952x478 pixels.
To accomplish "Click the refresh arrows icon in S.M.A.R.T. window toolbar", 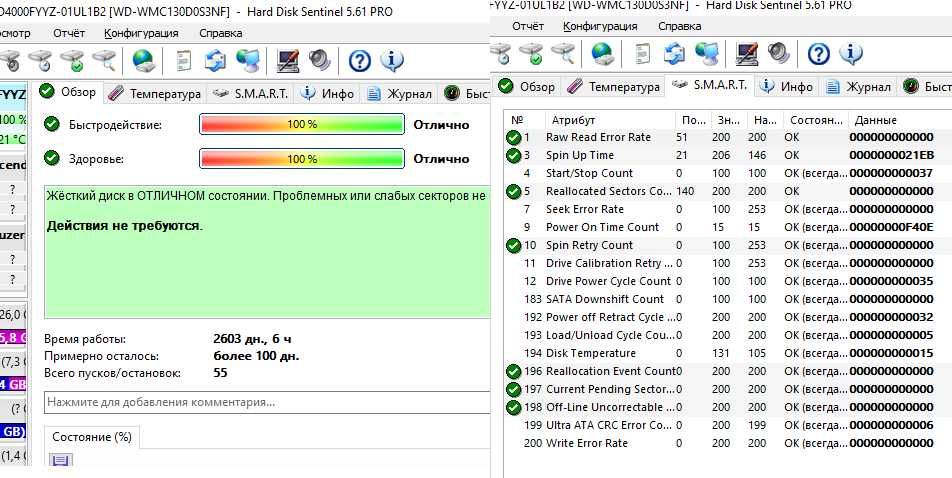I will 674,53.
